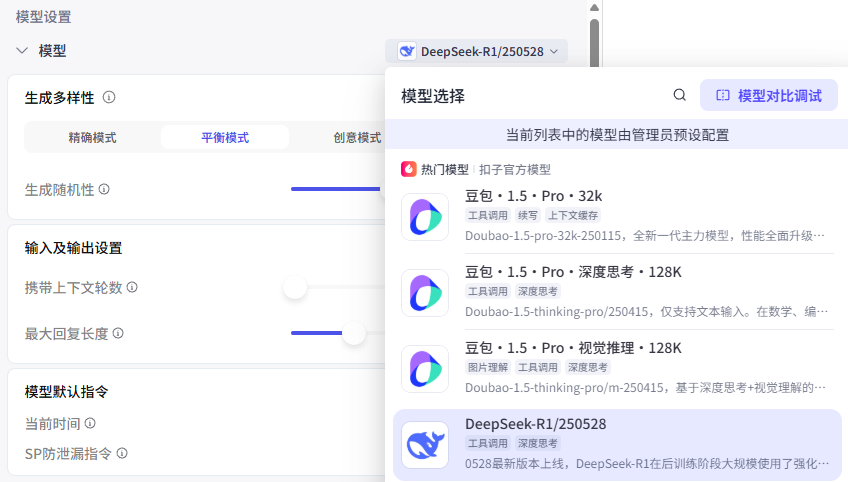This screenshot has height=482, width=848.
Task: Click notice 当前列表中的模型由管理员预设配置
Action: (617, 135)
